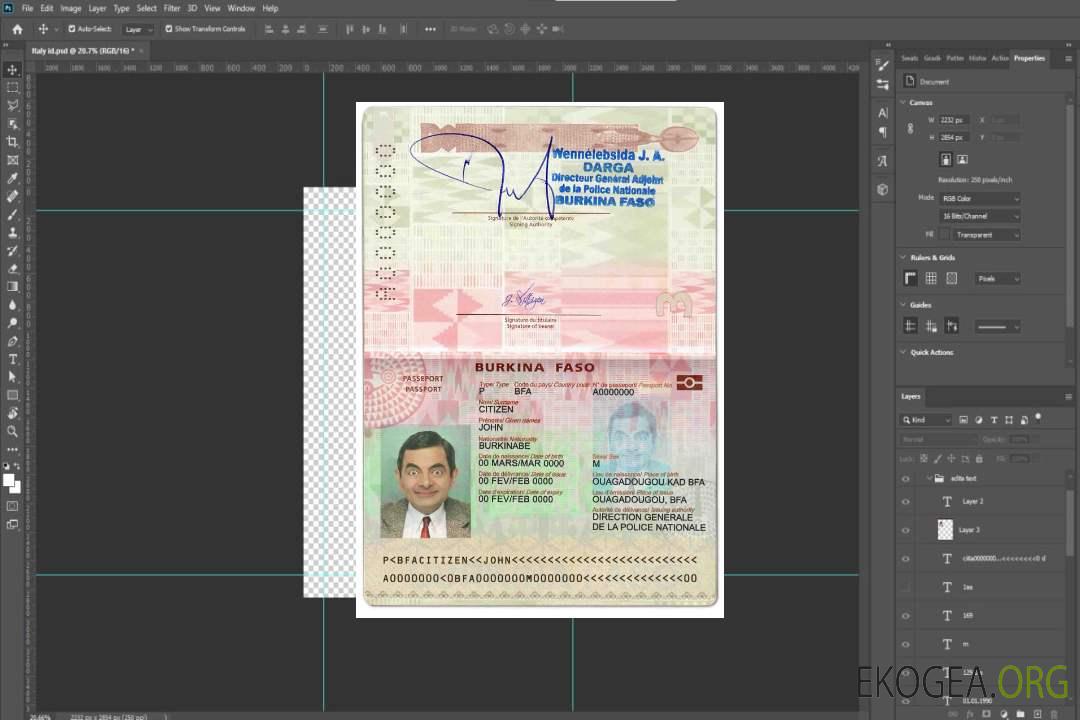Open the Character panel icon
The height and width of the screenshot is (720, 1080).
tap(883, 112)
